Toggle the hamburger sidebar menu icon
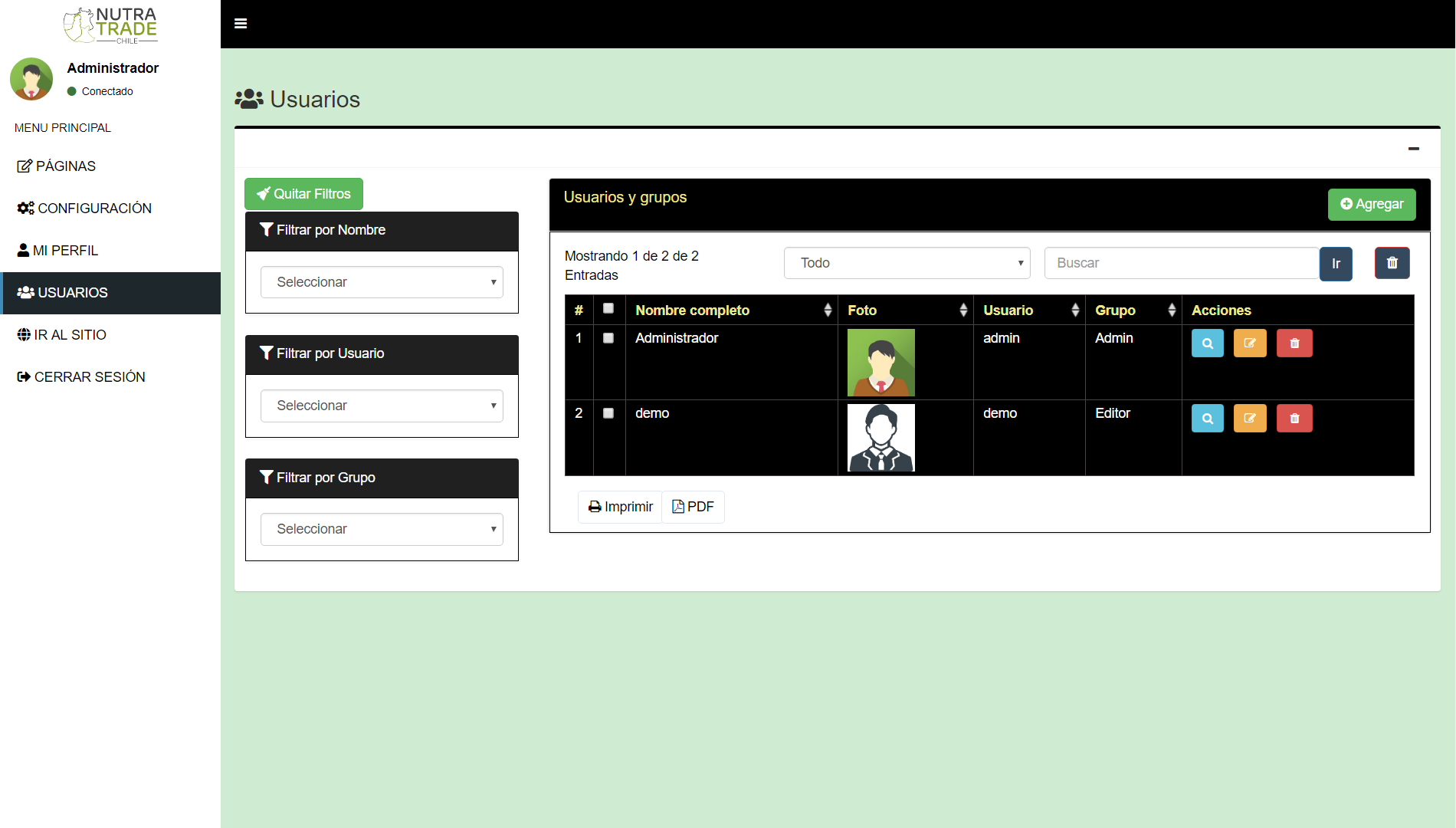The image size is (1456, 828). point(241,24)
